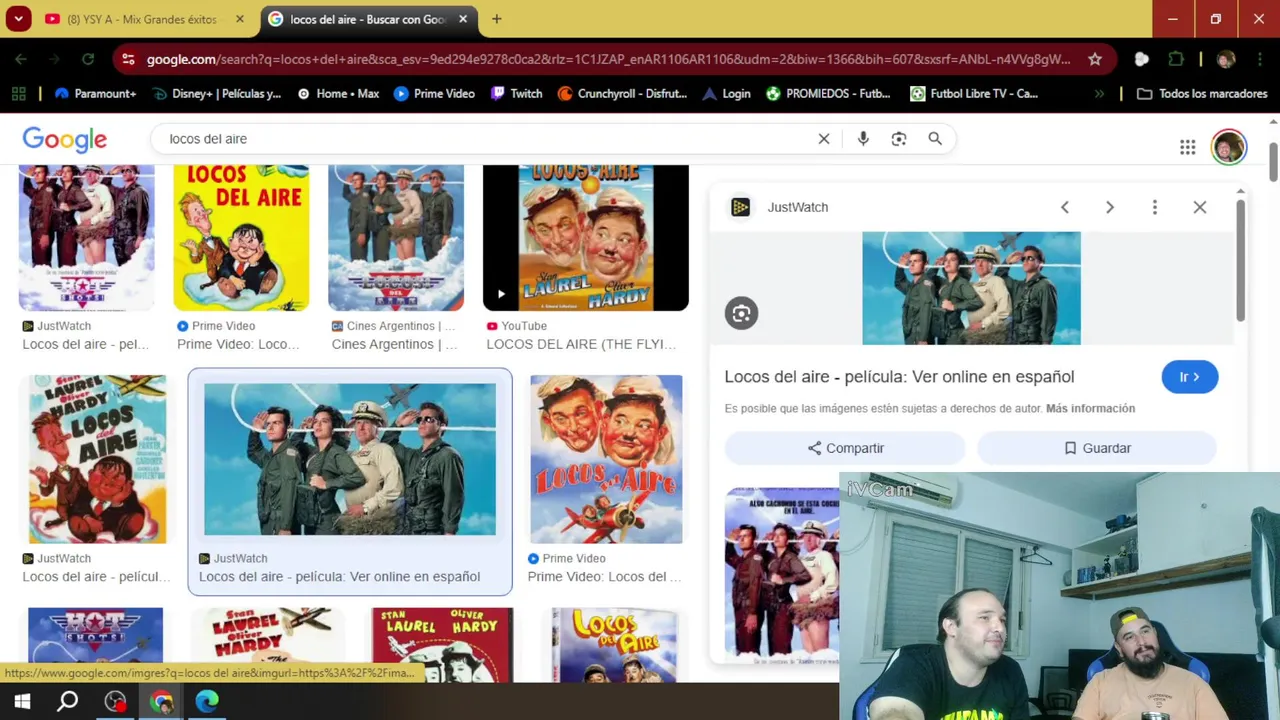Clear the search query with the X
The image size is (1280, 720).
(x=824, y=139)
